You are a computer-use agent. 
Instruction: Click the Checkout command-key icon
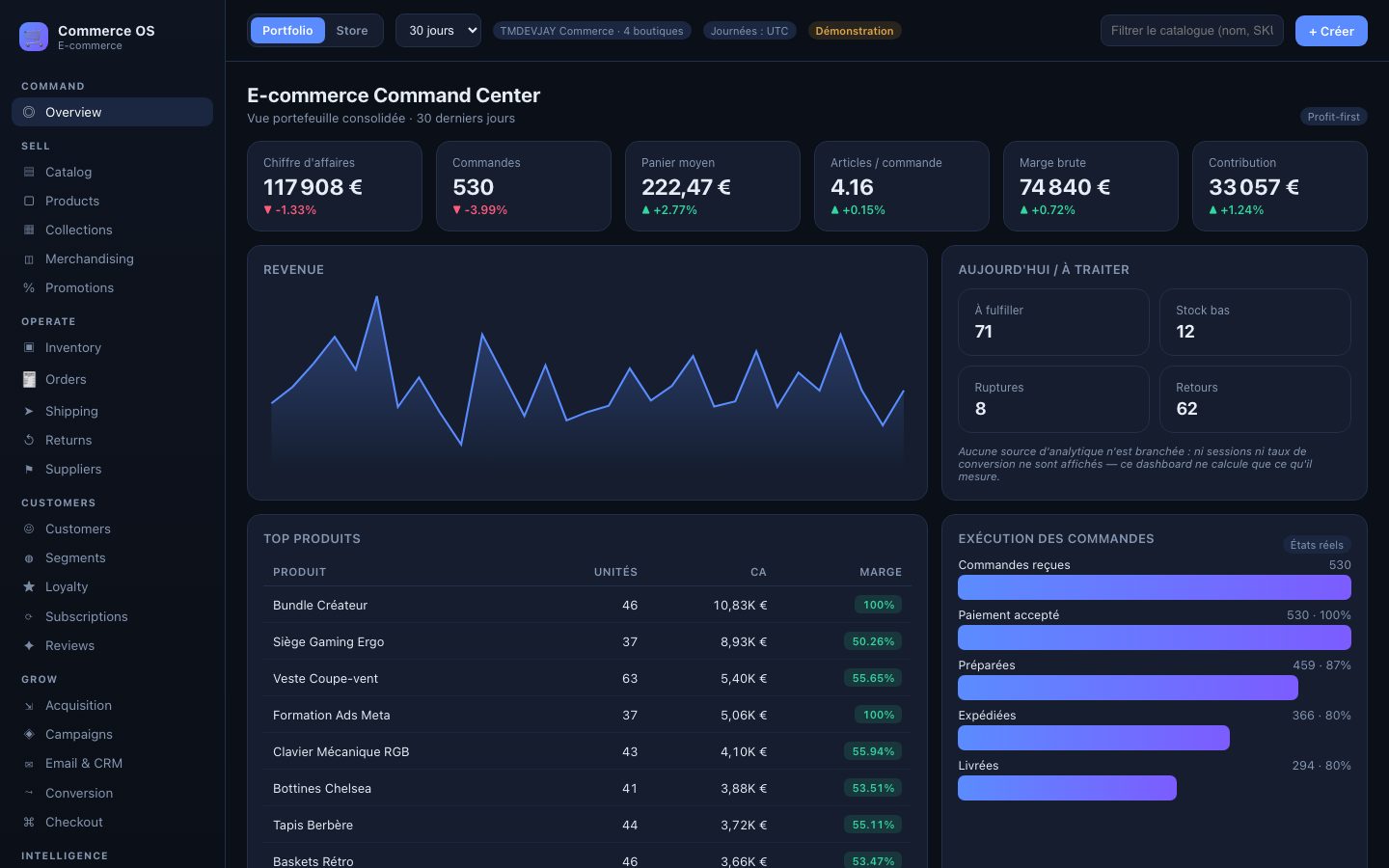pyautogui.click(x=29, y=822)
